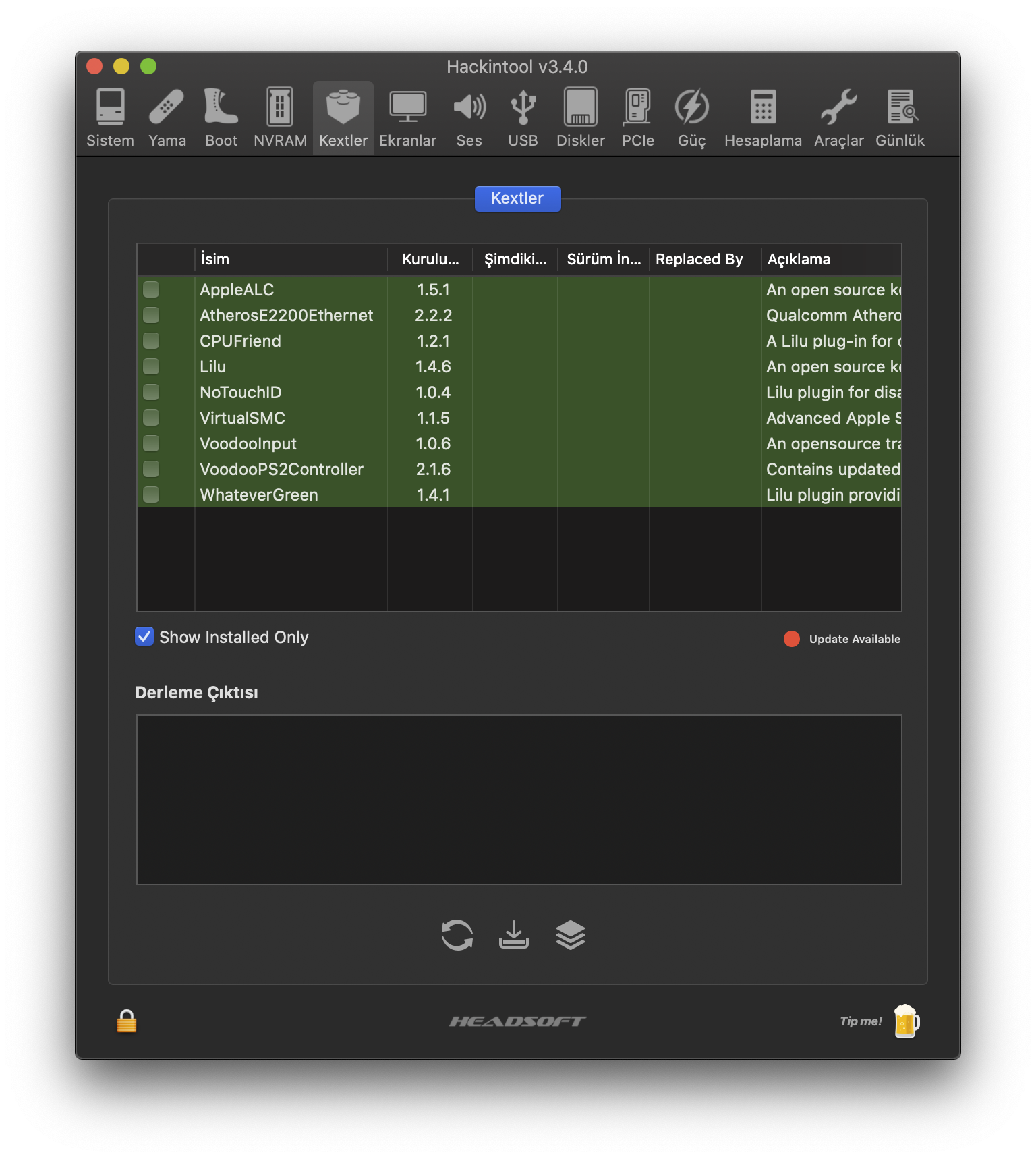Check the AppleALC kext checkbox

pos(151,290)
